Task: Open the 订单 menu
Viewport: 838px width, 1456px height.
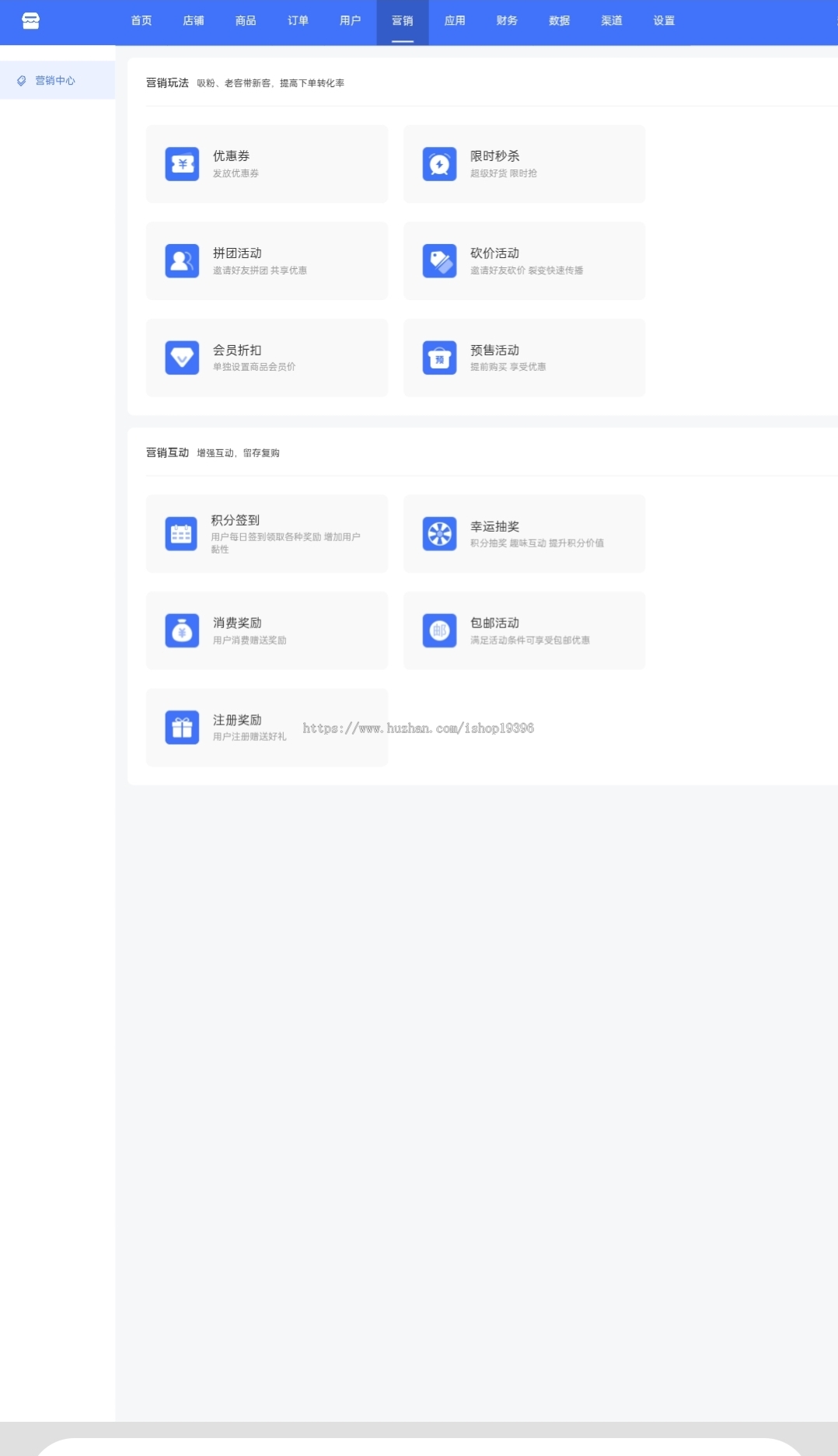Action: (x=298, y=21)
